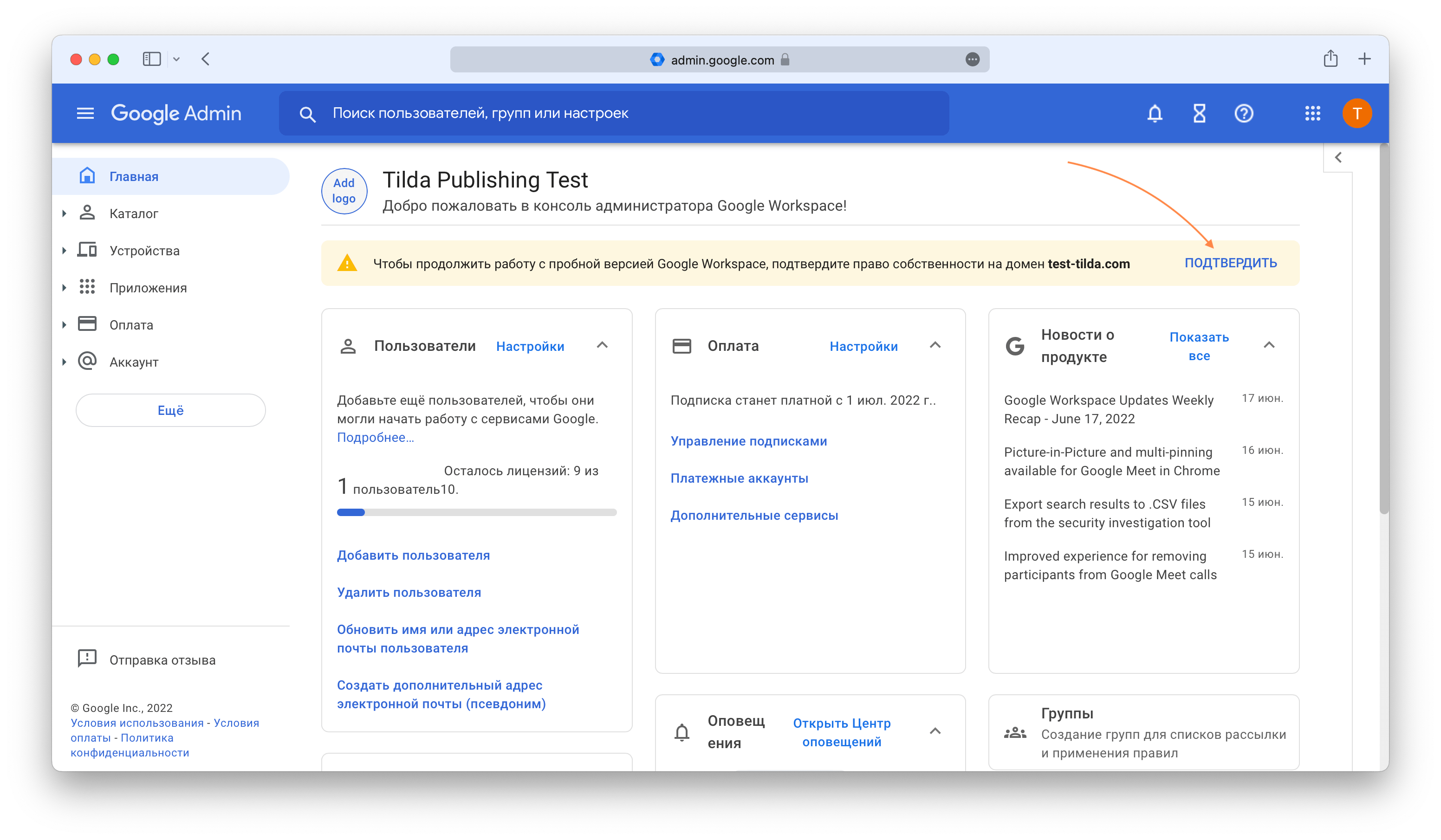The width and height of the screenshot is (1441, 840).
Task: Collapse the Оплата card
Action: pyautogui.click(x=935, y=345)
